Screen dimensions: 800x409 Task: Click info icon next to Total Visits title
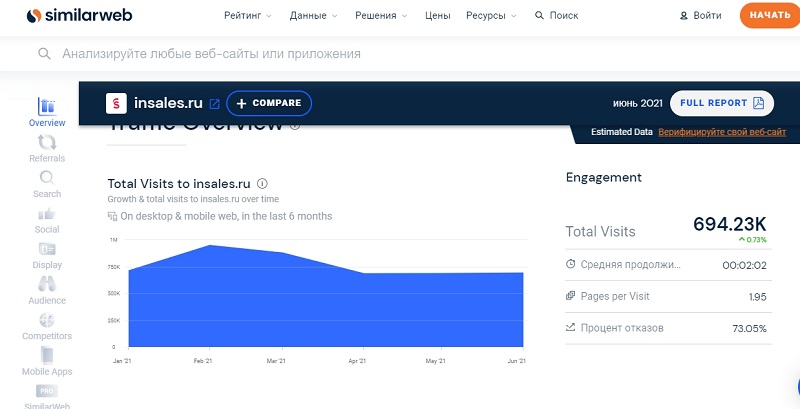pos(262,184)
